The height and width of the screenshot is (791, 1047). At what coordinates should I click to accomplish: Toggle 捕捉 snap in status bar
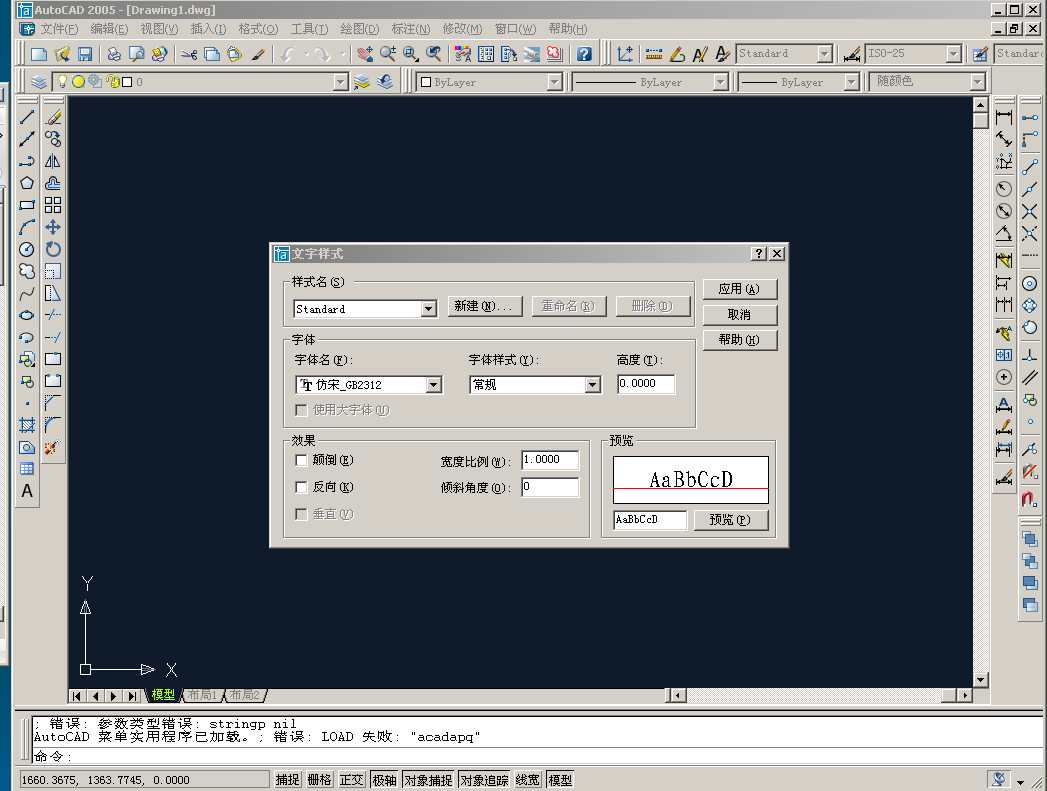click(x=288, y=780)
